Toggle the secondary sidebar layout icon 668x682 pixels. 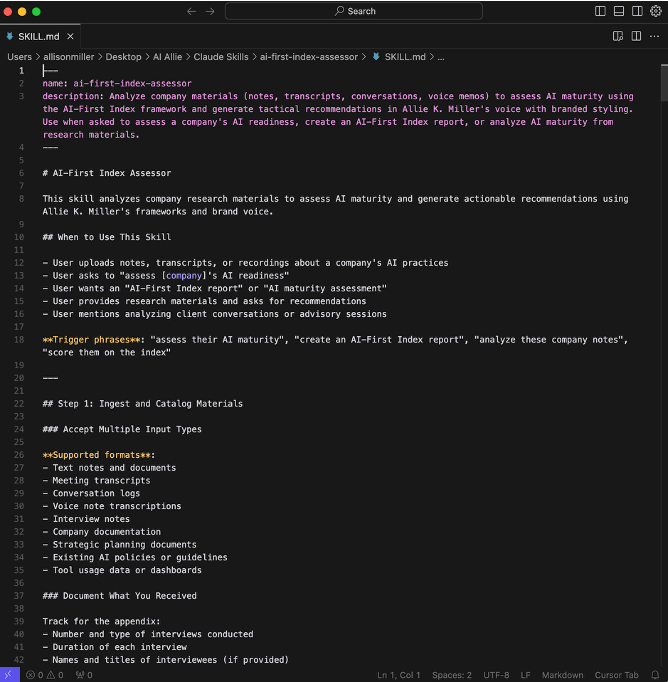[637, 11]
